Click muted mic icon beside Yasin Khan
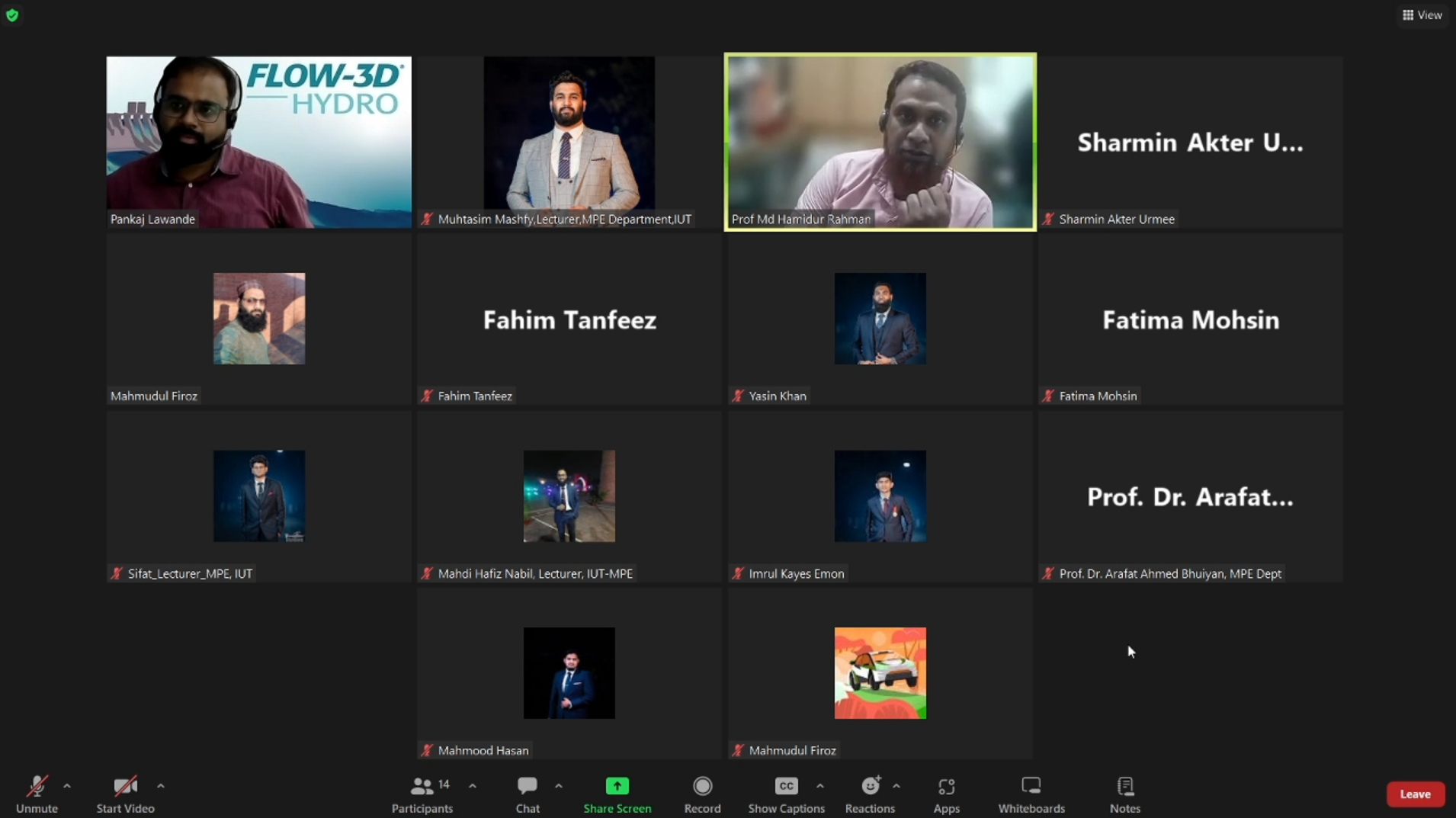The height and width of the screenshot is (818, 1456). (x=738, y=396)
